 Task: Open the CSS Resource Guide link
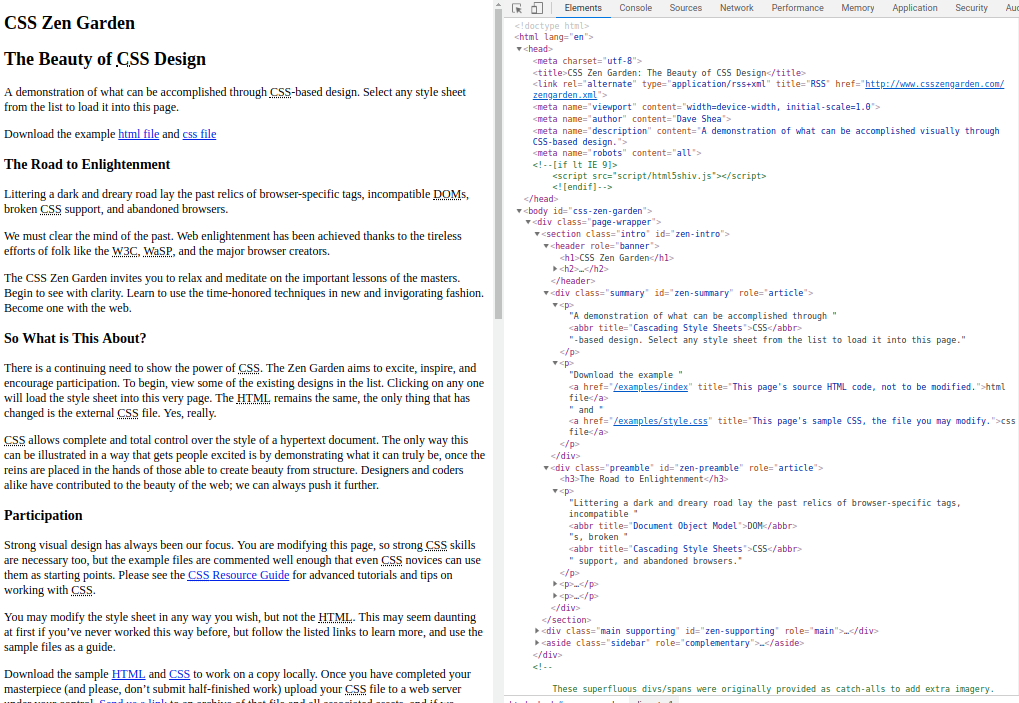[x=239, y=575]
